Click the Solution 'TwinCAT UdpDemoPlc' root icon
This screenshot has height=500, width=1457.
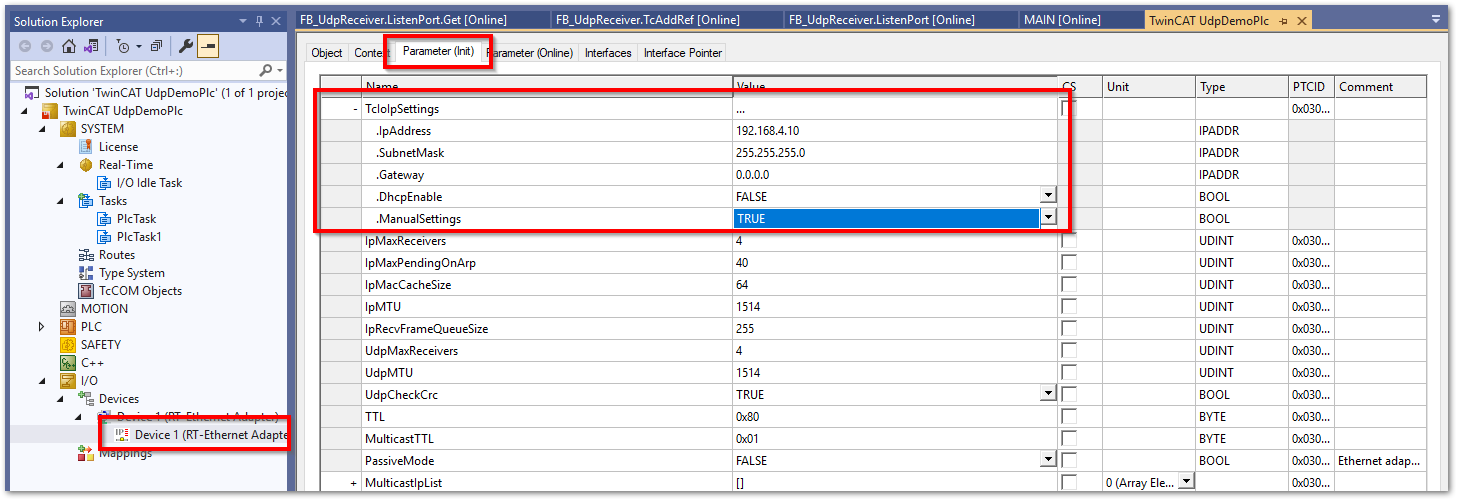point(30,93)
